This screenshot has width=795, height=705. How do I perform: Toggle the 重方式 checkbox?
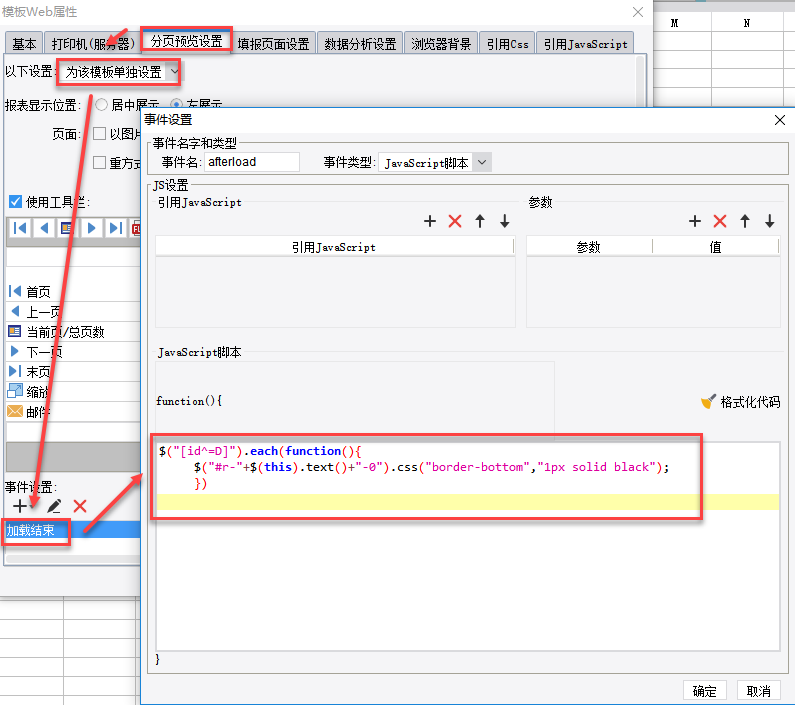tap(99, 163)
